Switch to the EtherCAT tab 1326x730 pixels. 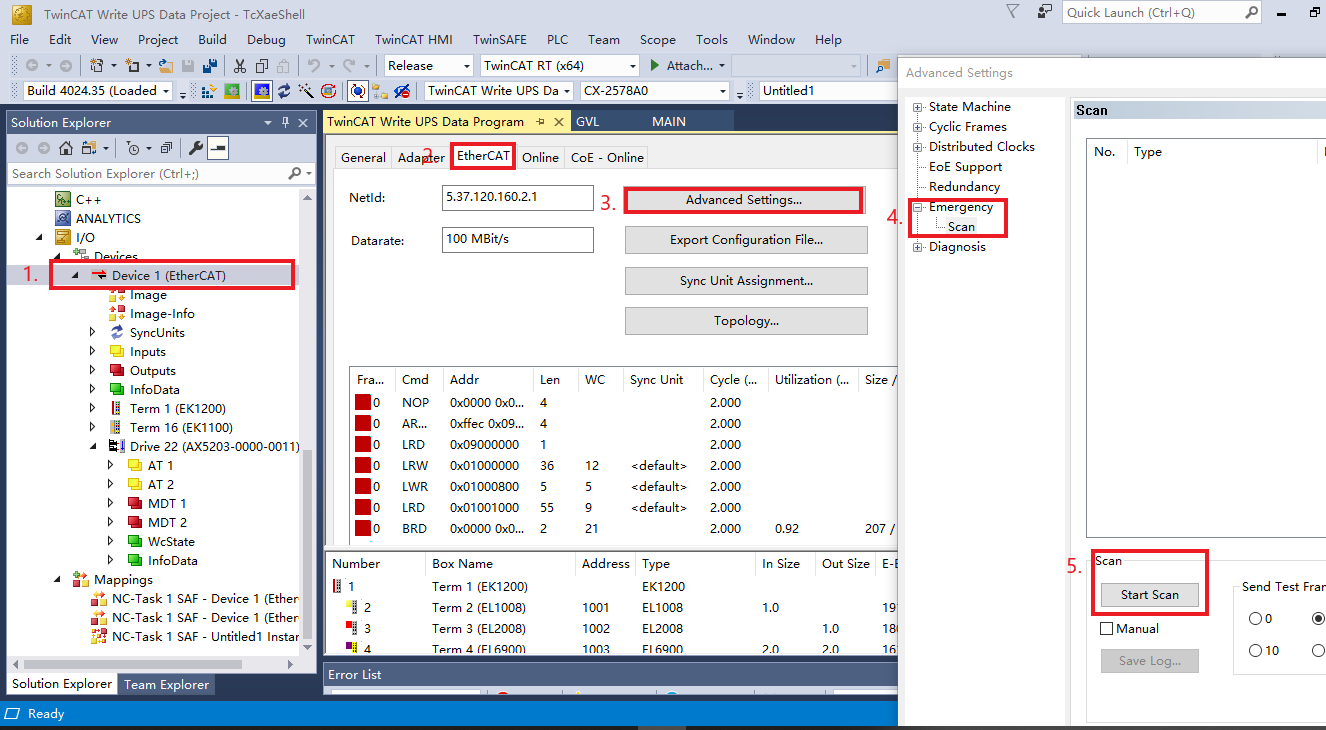tap(483, 157)
